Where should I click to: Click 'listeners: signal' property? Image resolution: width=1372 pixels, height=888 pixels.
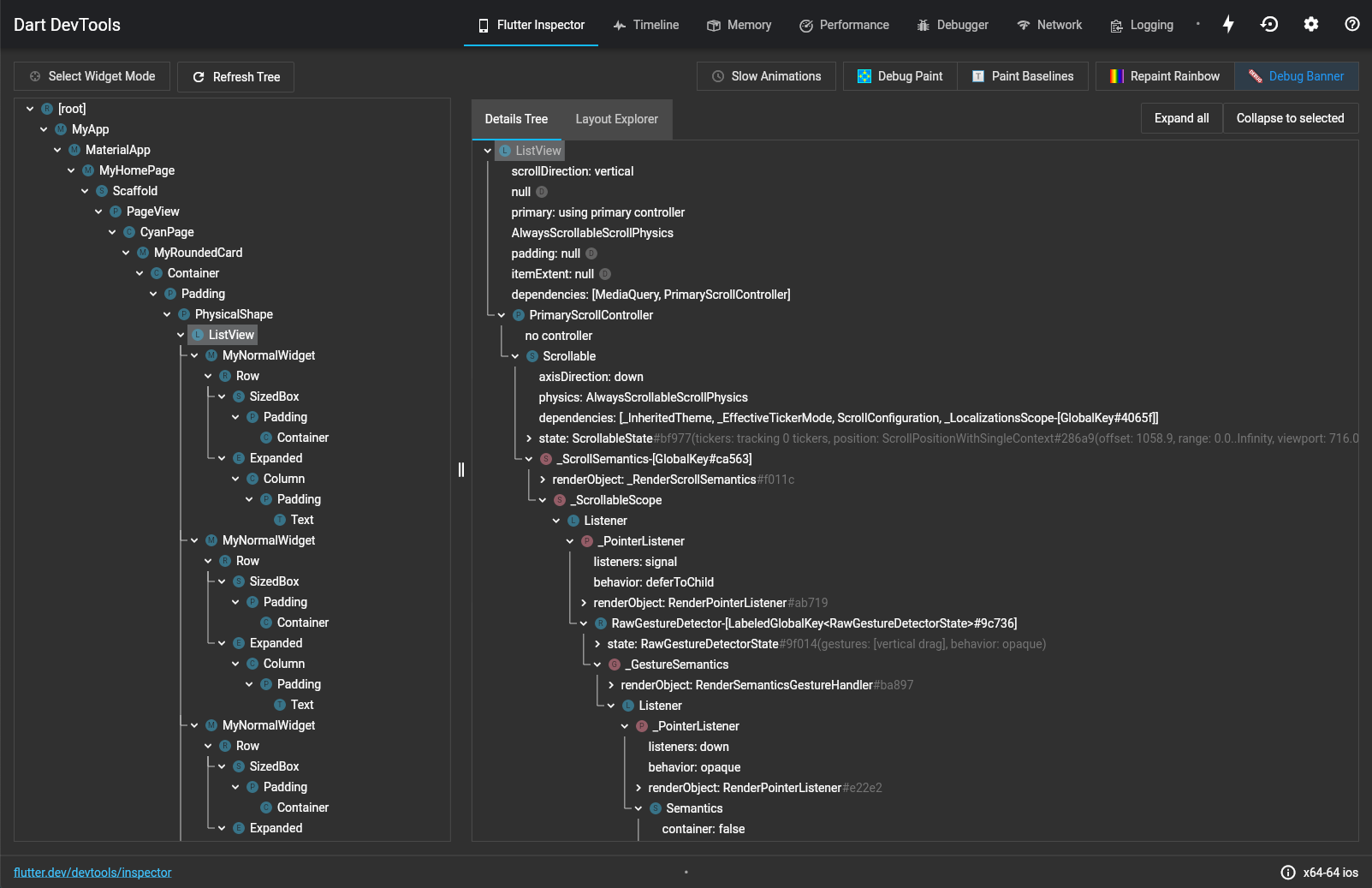click(635, 562)
